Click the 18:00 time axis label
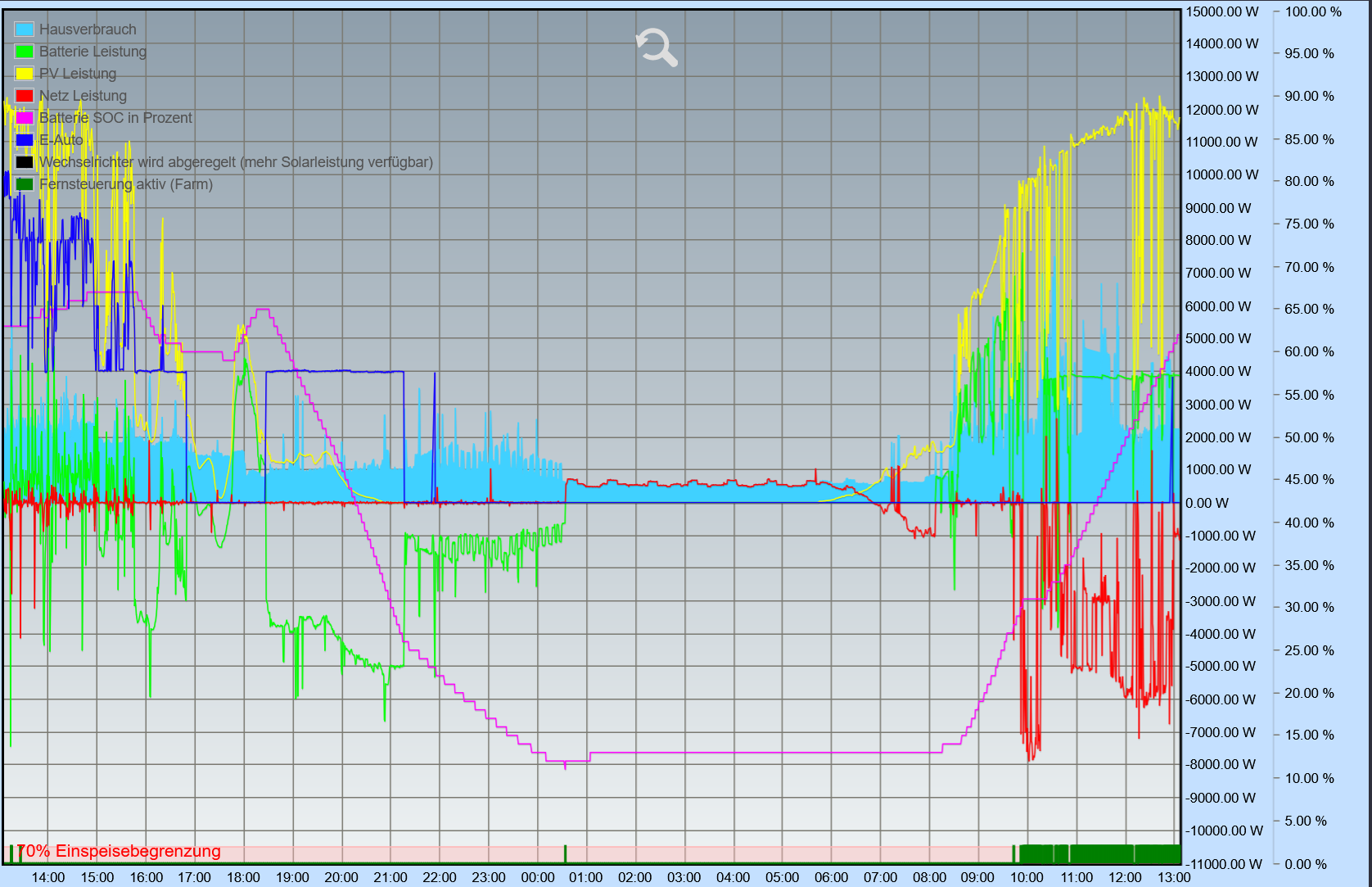 [x=244, y=877]
